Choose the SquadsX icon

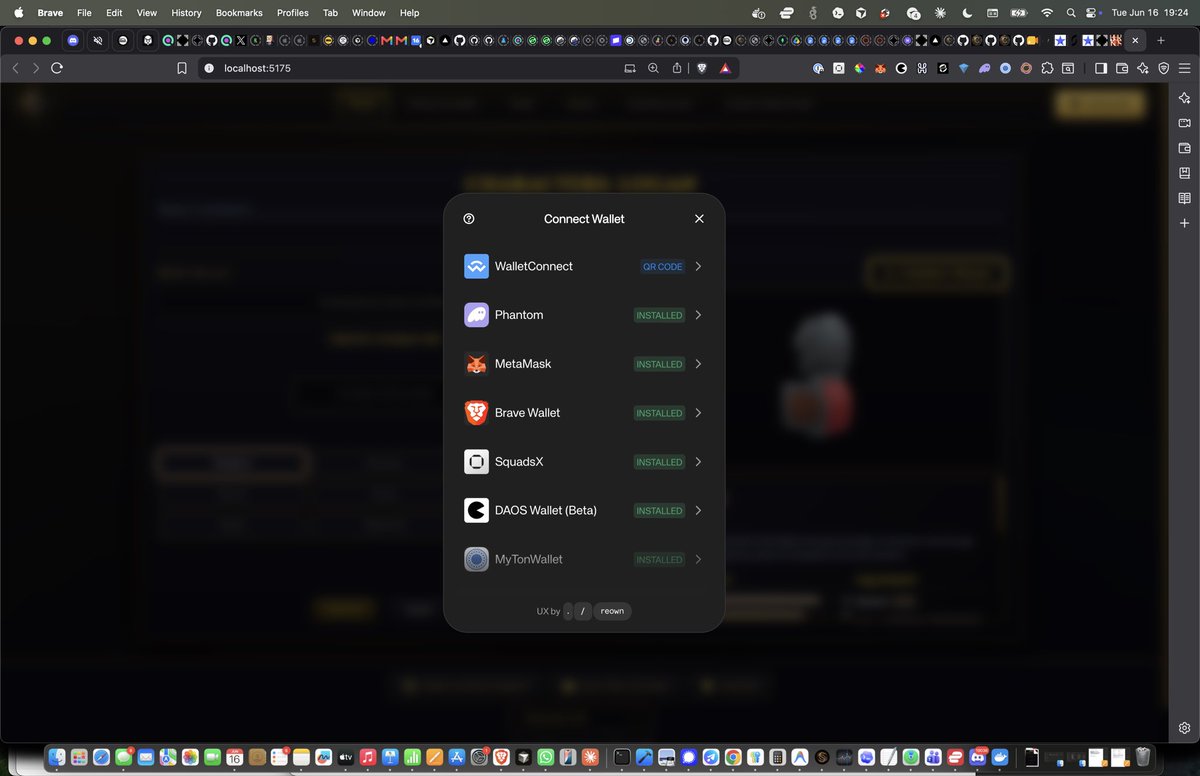coord(476,462)
